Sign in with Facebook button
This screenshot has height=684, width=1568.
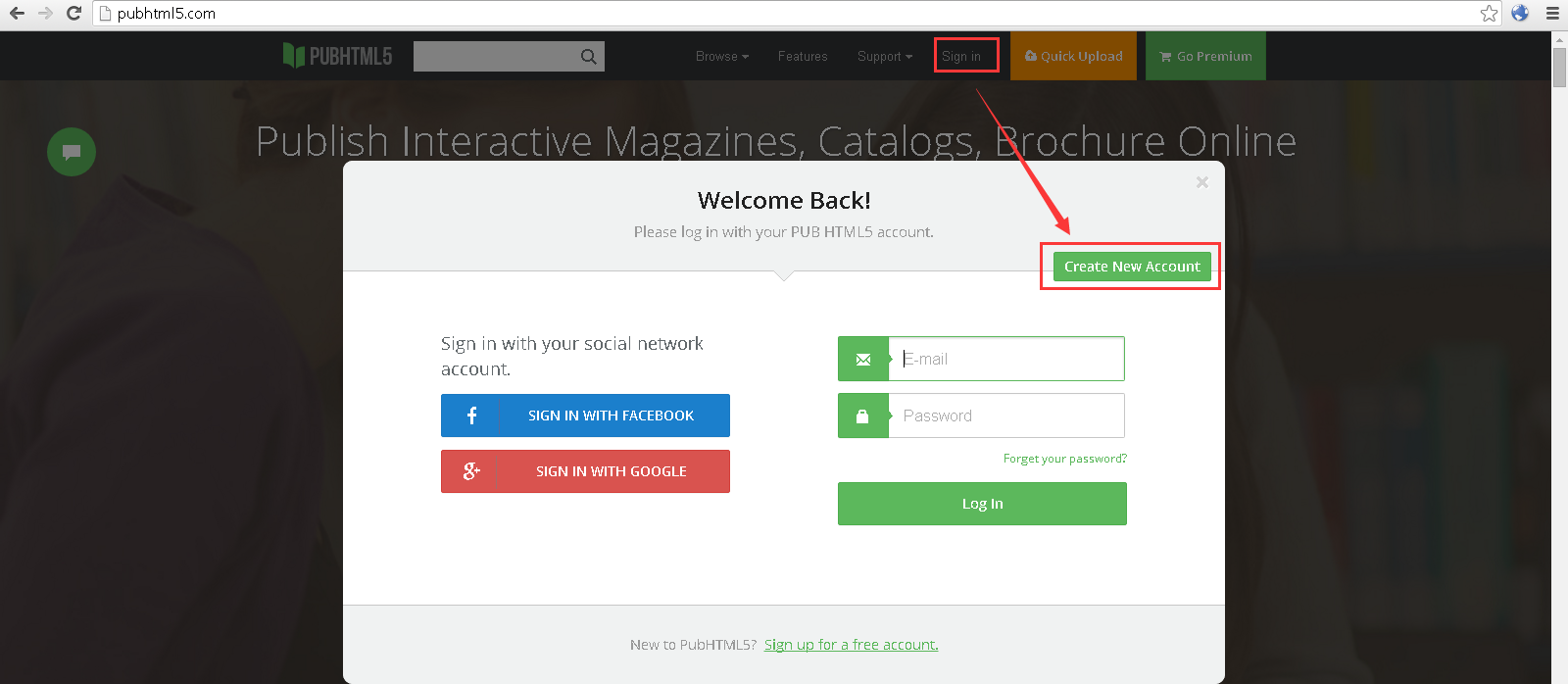[x=585, y=415]
